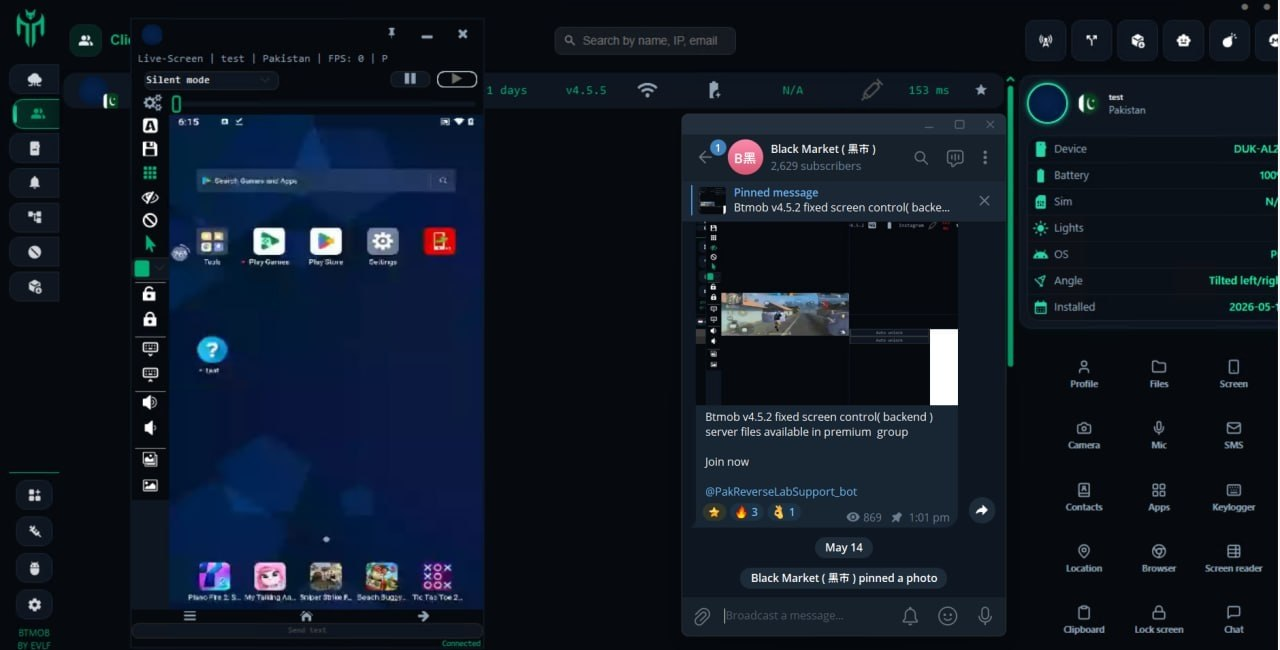The width and height of the screenshot is (1280, 650).
Task: Click the quieter speaker volume icon
Action: [150, 428]
